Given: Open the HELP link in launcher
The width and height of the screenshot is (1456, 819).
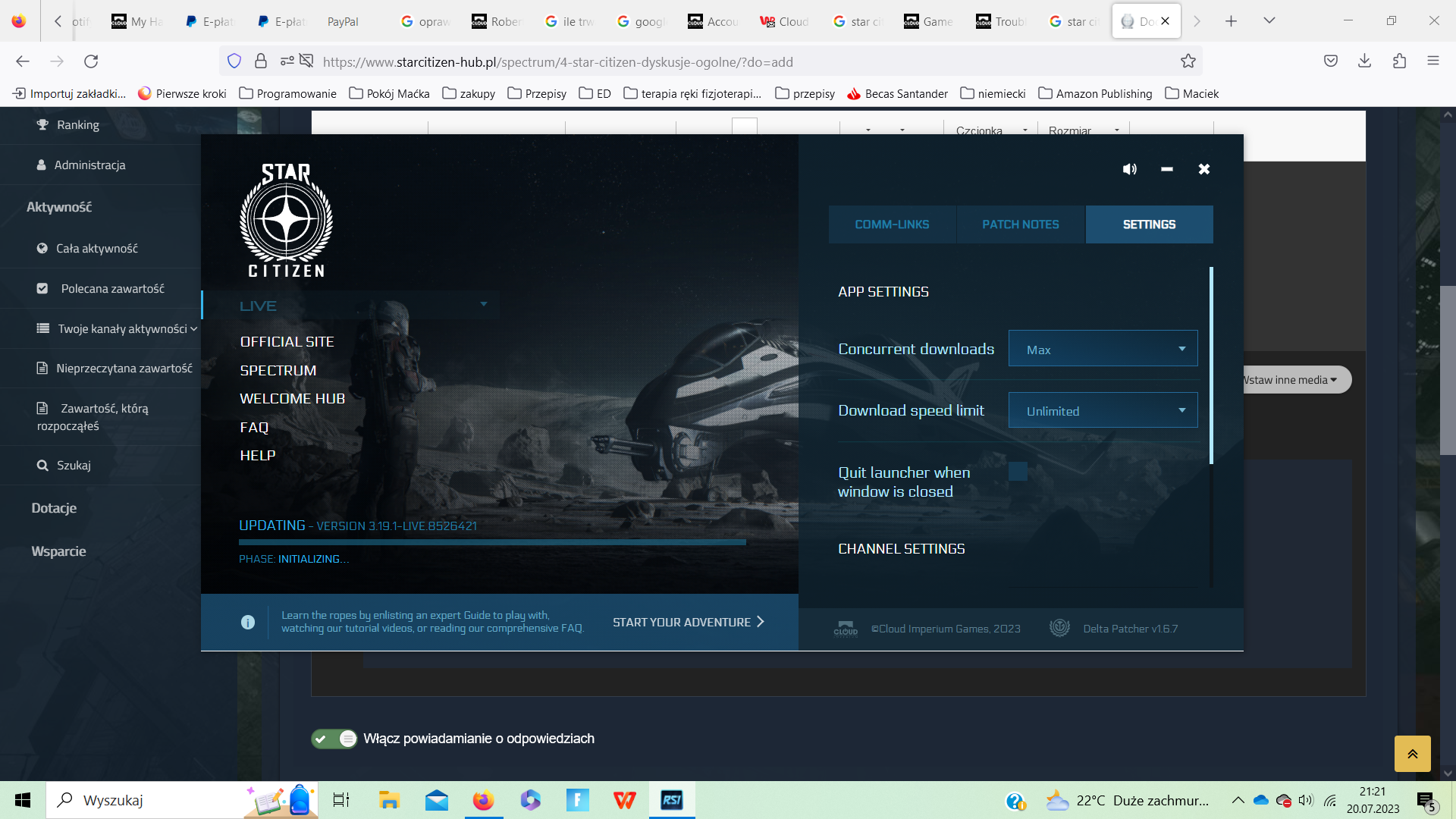Looking at the screenshot, I should [258, 456].
